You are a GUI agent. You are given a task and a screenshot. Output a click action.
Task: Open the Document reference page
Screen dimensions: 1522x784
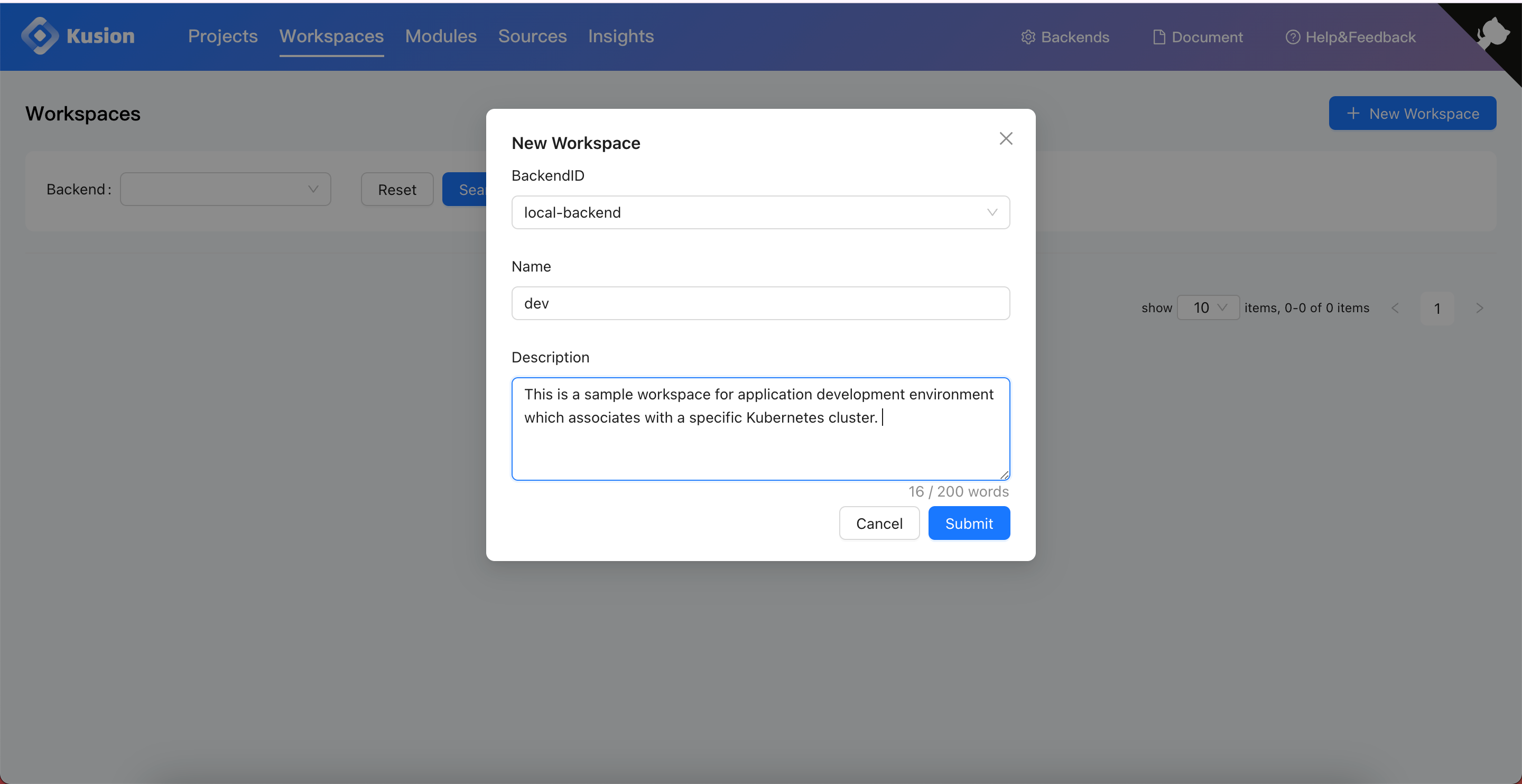[1196, 37]
